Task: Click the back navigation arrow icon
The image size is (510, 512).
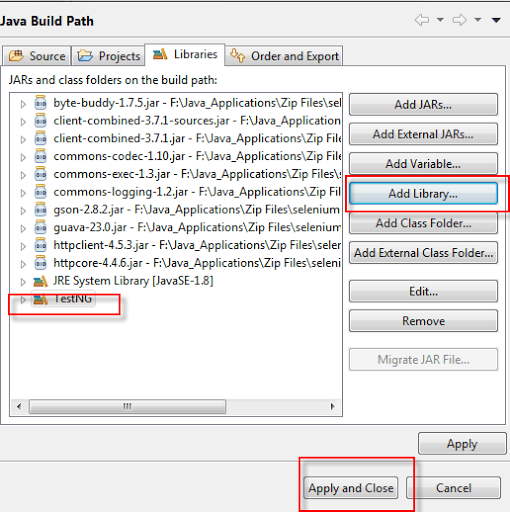Action: click(422, 20)
